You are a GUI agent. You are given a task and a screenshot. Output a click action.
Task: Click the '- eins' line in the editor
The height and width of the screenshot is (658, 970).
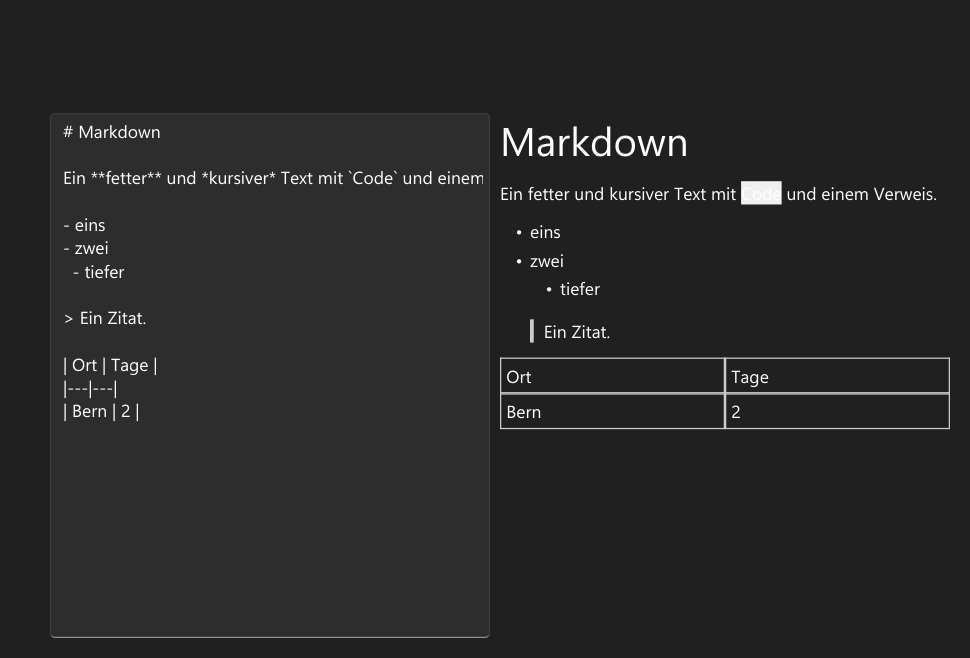(x=84, y=225)
